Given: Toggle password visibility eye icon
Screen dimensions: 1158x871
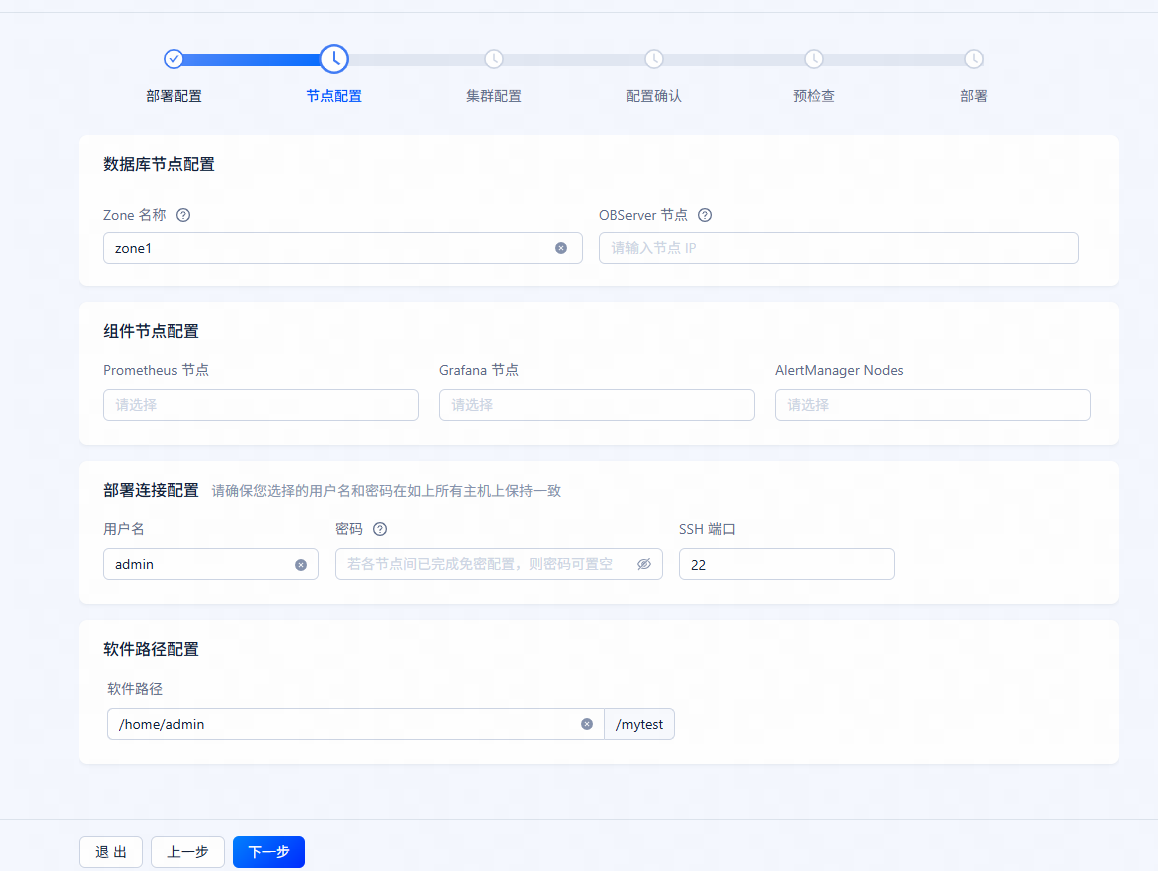Looking at the screenshot, I should tap(644, 564).
